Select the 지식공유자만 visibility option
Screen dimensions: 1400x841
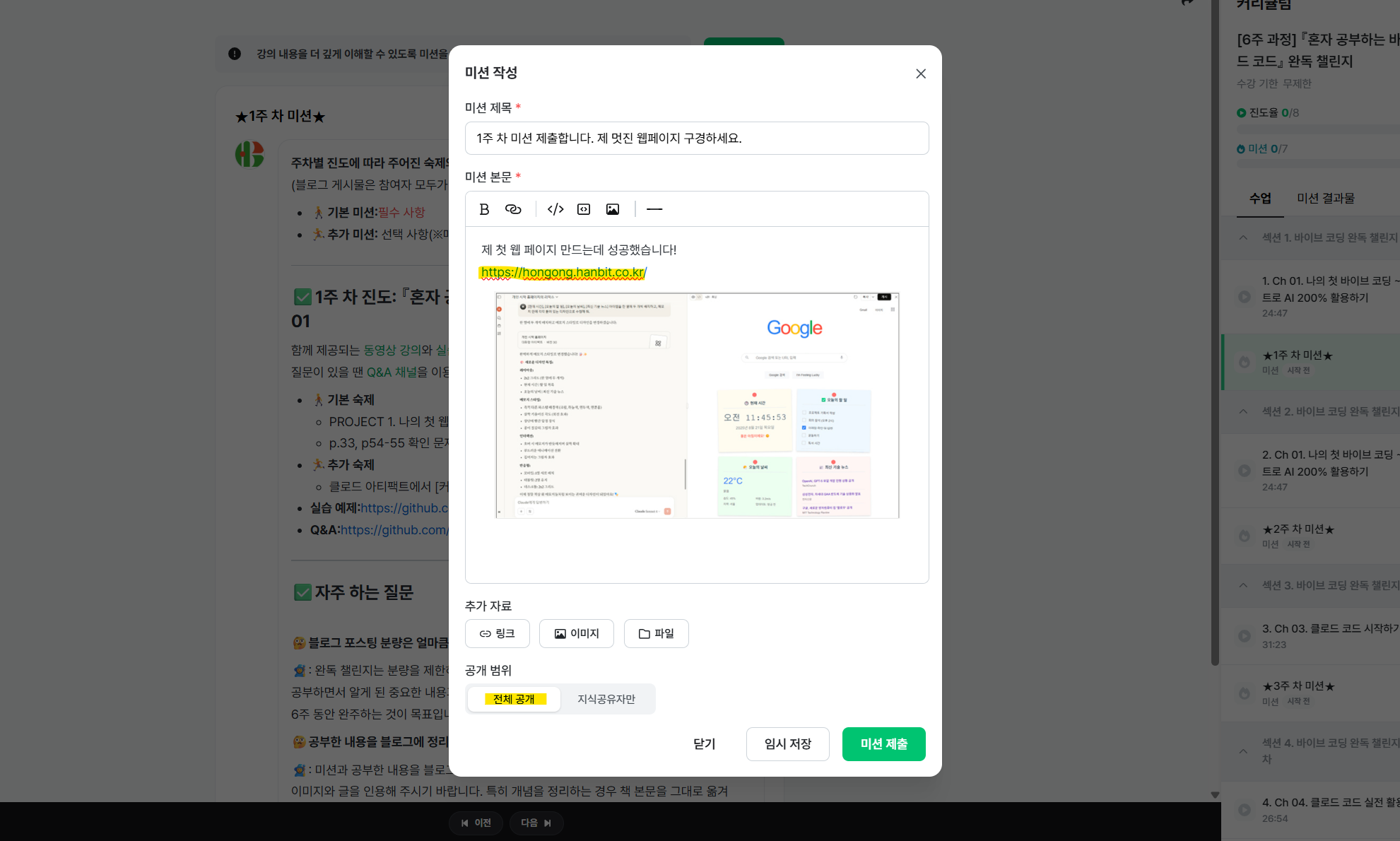tap(606, 699)
